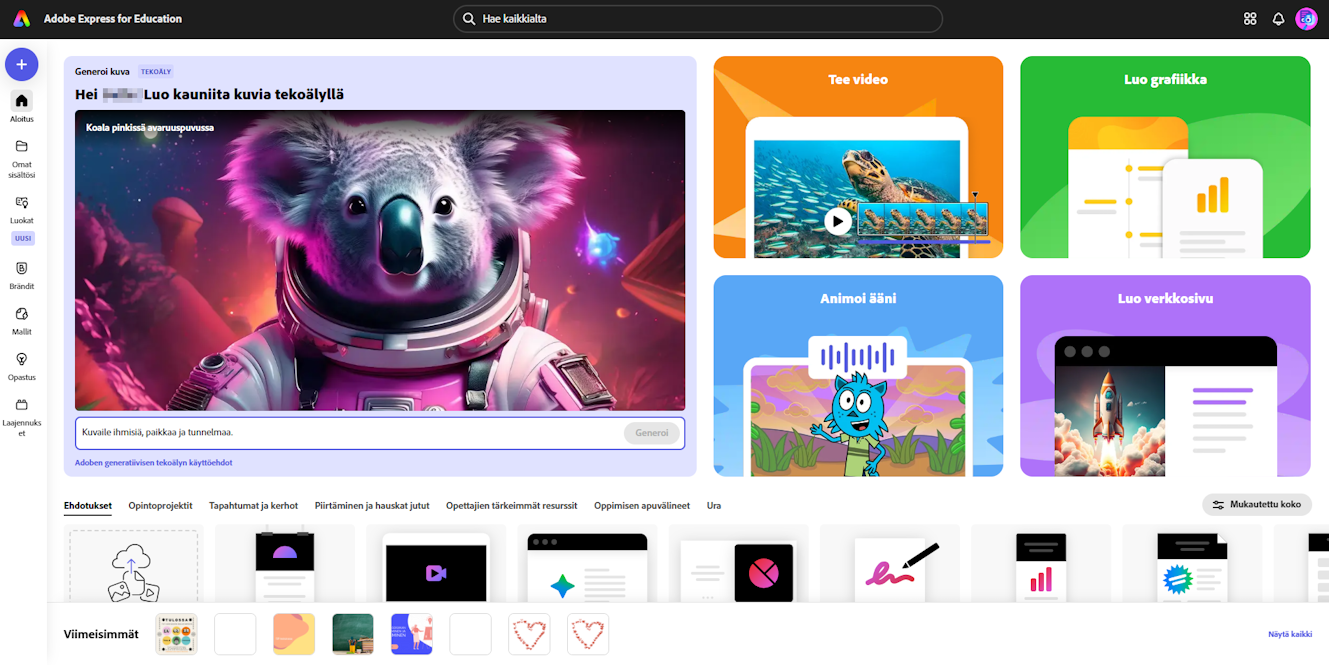Click the image description prompt field

(x=348, y=433)
